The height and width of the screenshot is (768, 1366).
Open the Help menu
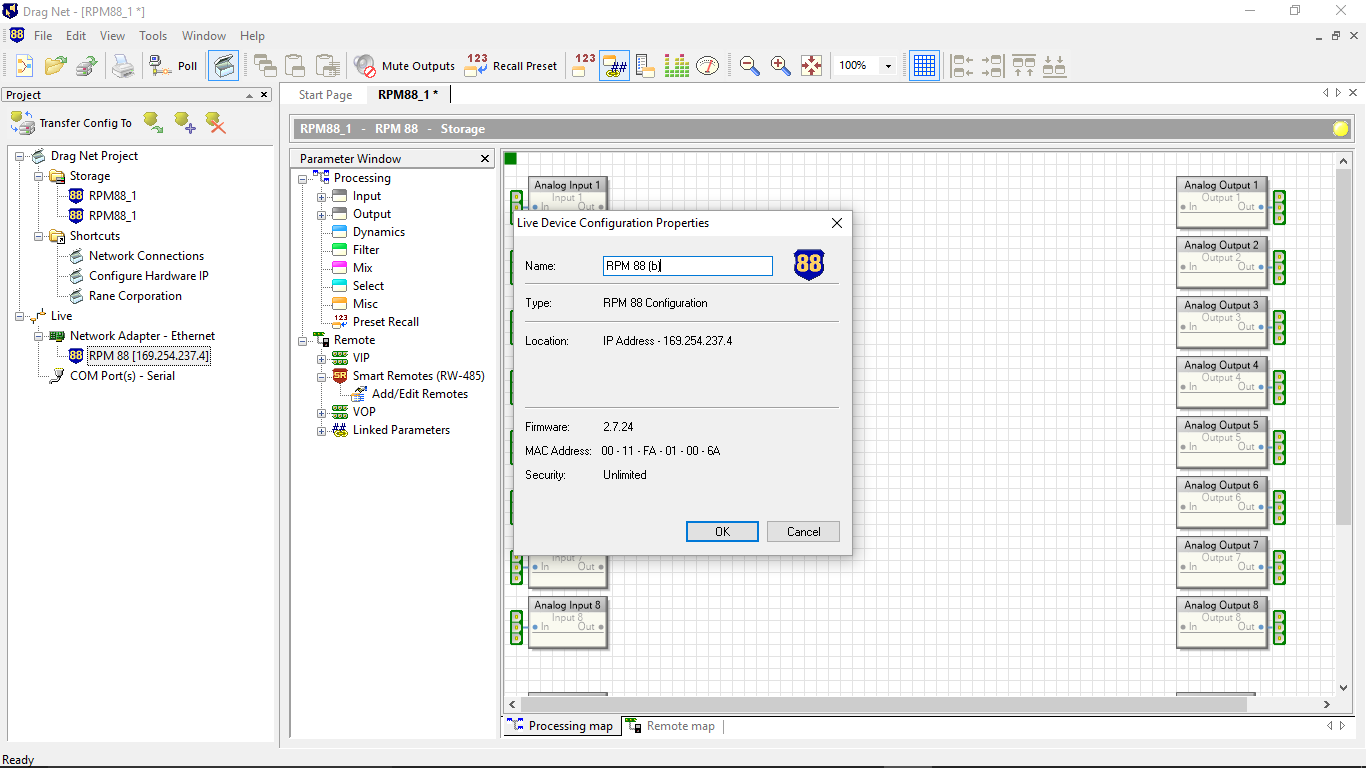252,36
